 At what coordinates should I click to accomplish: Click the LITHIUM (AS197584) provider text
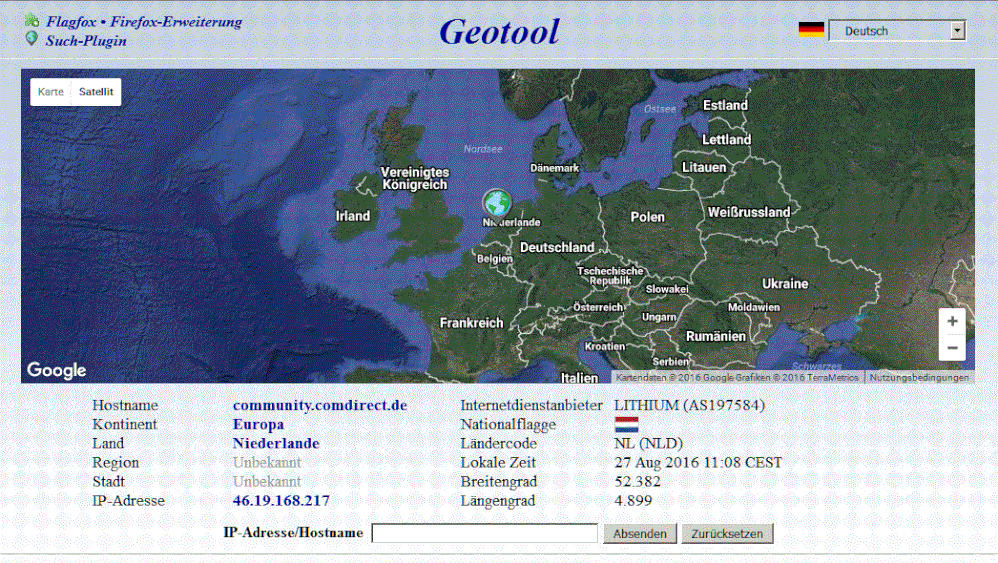pyautogui.click(x=689, y=405)
